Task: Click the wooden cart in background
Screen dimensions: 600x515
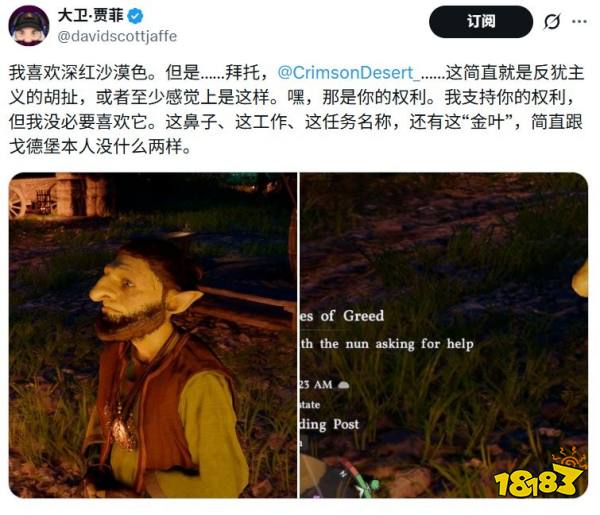Action: coord(34,199)
